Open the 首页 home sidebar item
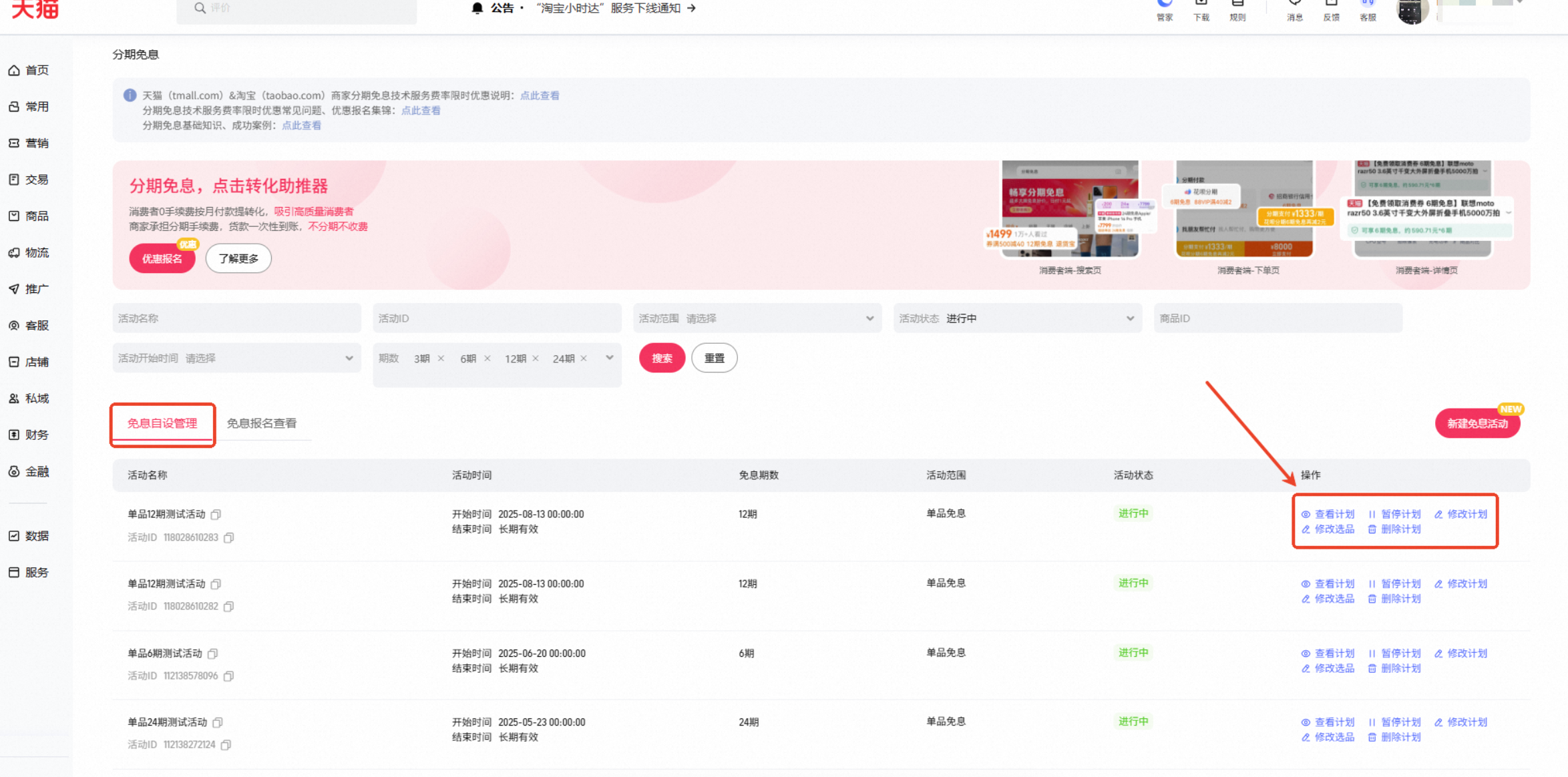This screenshot has height=777, width=1568. pyautogui.click(x=29, y=70)
